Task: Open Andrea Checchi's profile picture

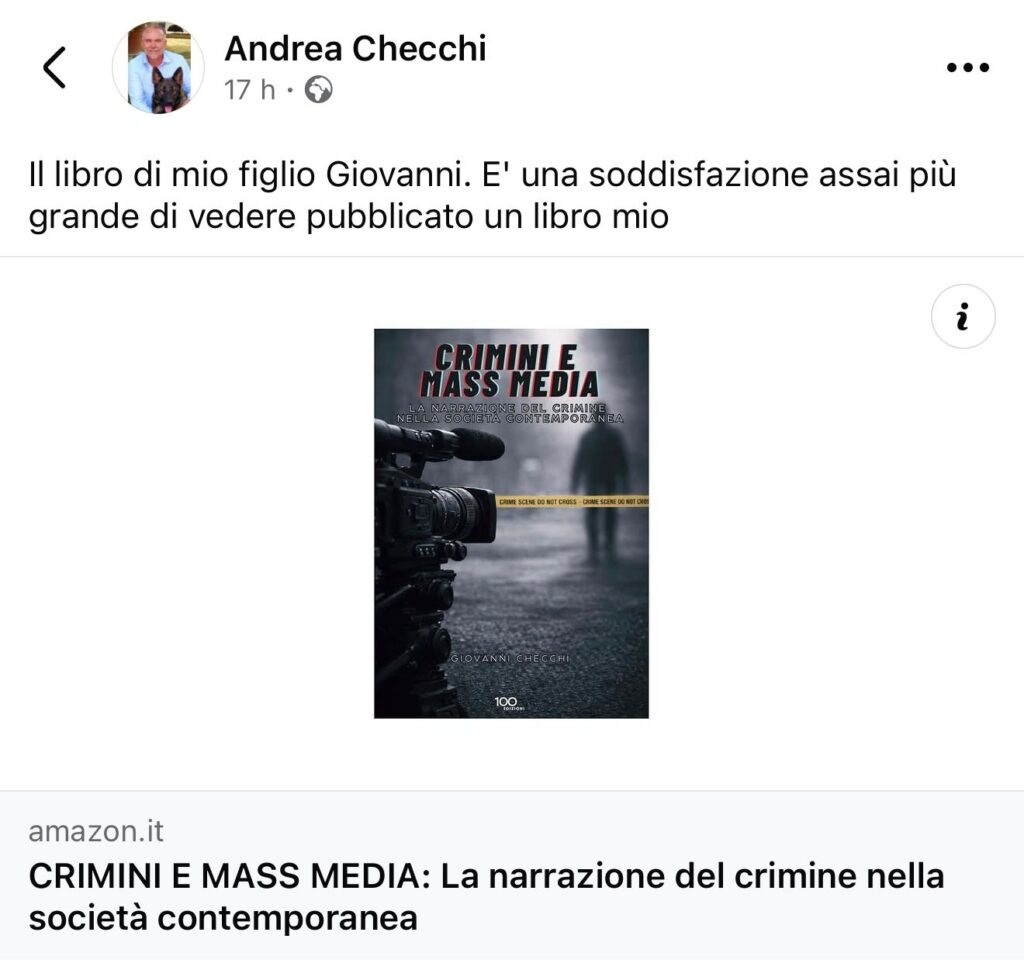Action: pyautogui.click(x=158, y=67)
